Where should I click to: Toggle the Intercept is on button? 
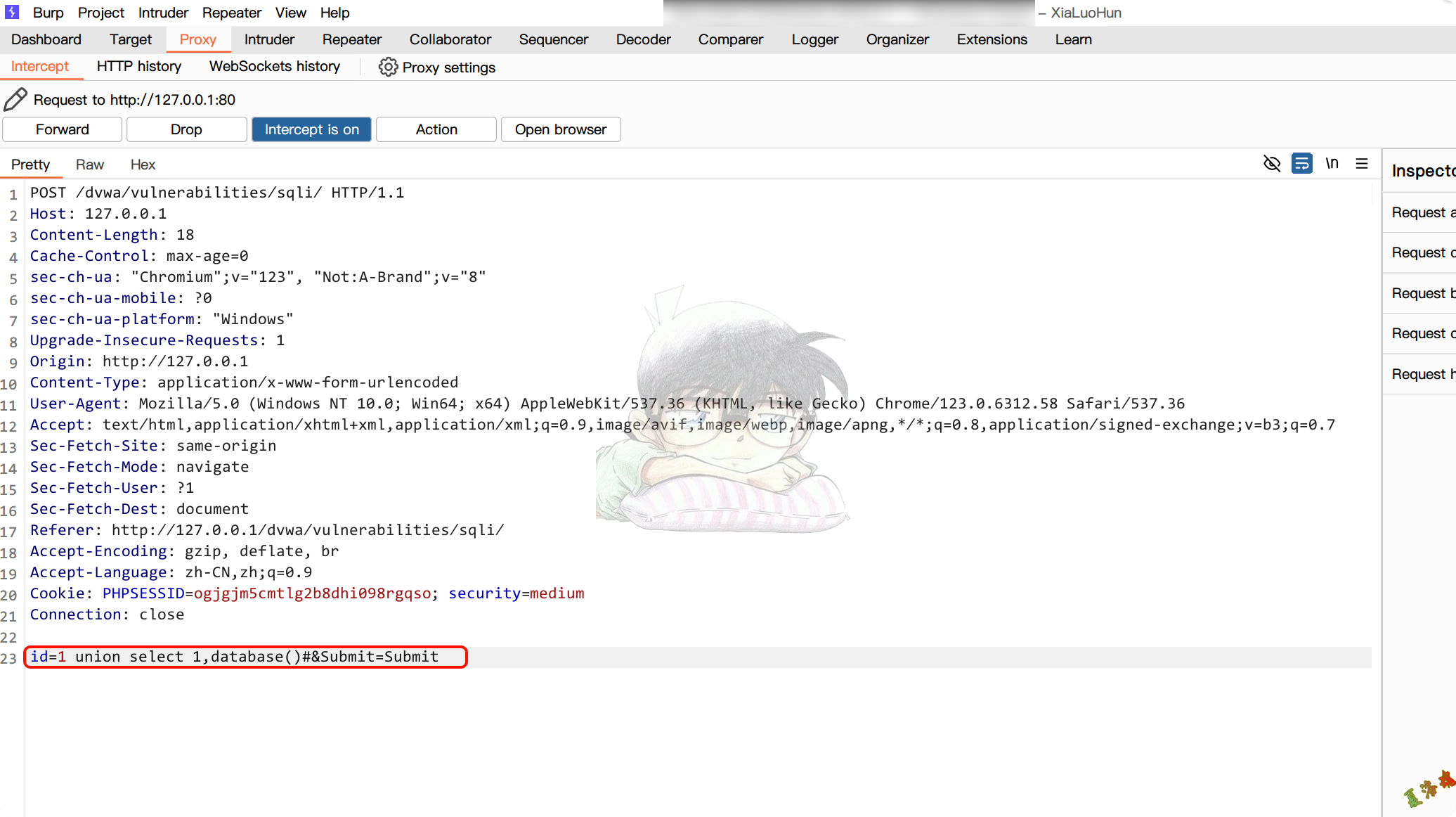pyautogui.click(x=311, y=129)
